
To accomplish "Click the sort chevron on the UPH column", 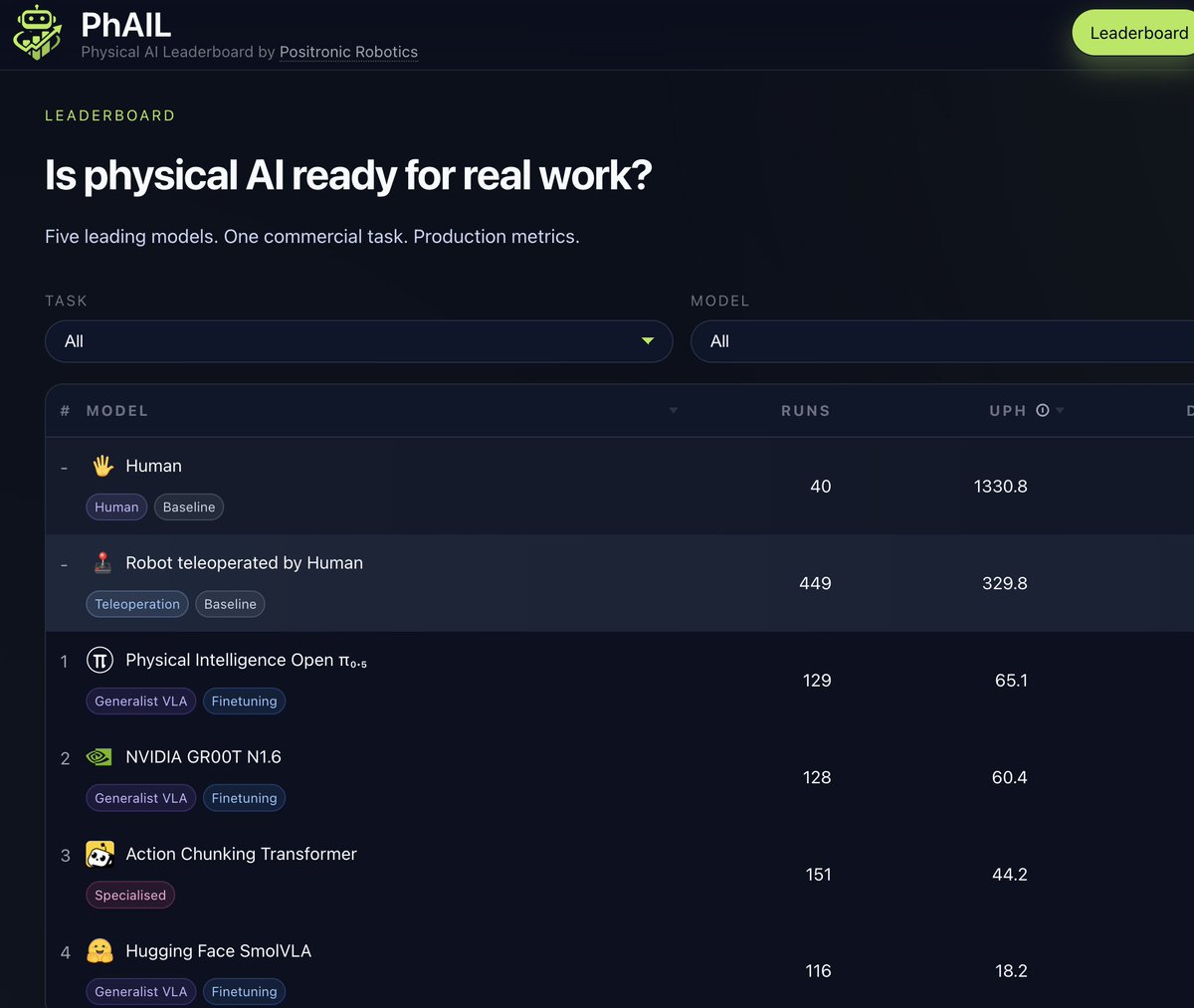I will 1059,410.
